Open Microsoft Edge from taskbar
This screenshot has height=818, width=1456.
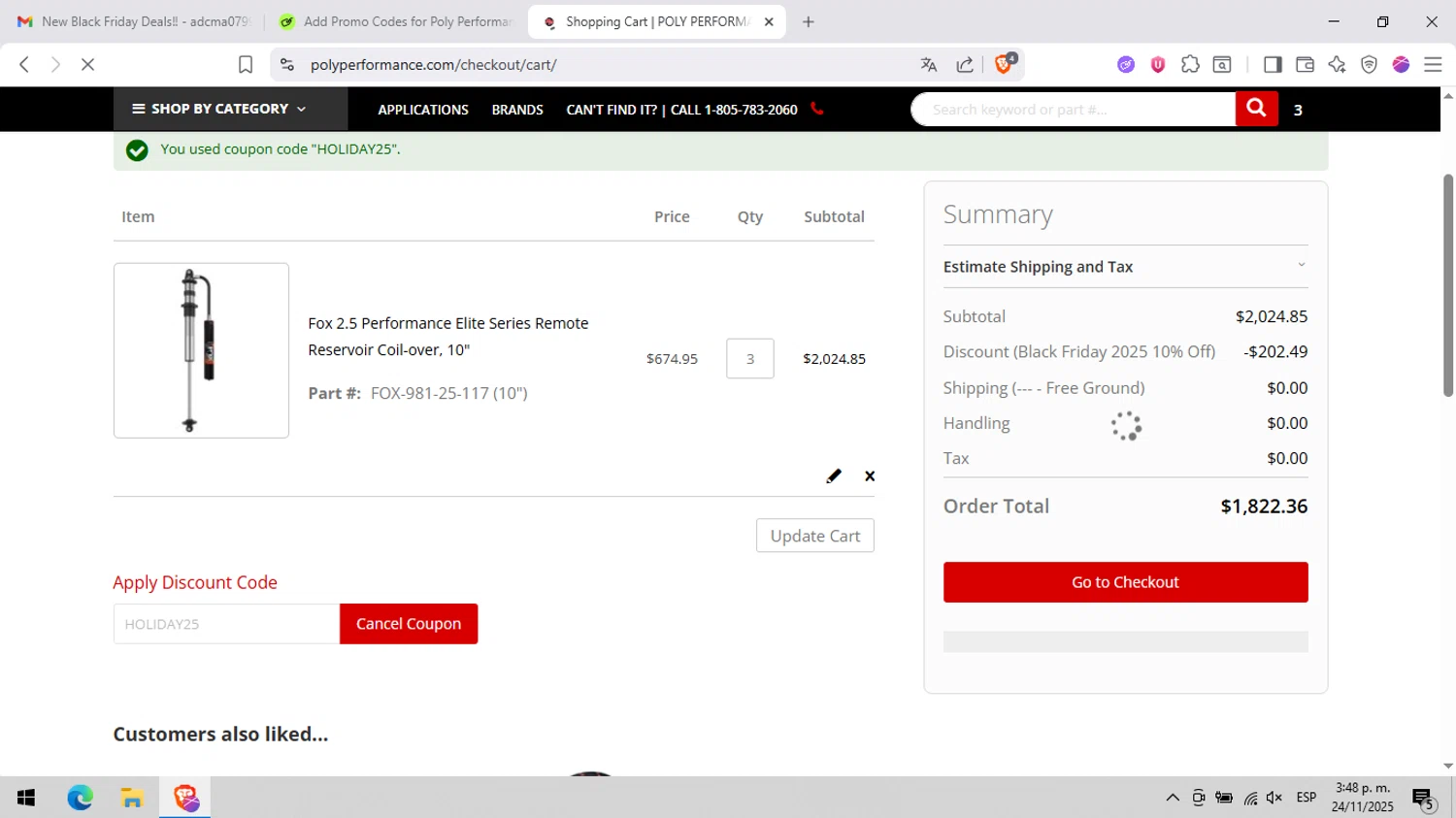pyautogui.click(x=80, y=798)
